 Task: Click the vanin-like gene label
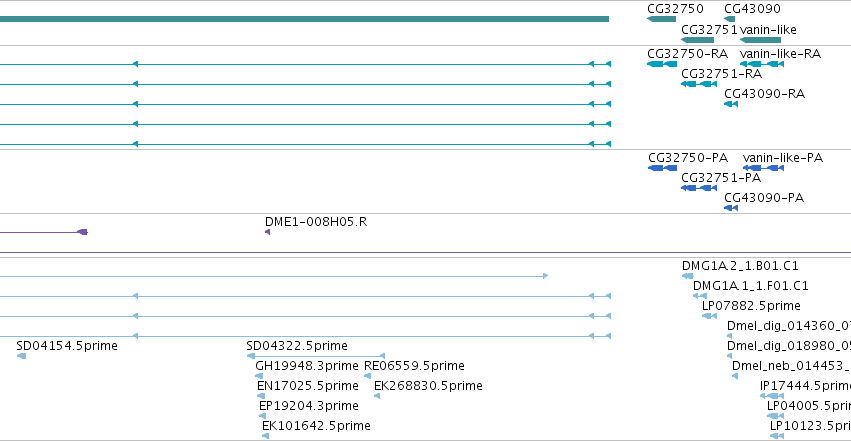768,29
